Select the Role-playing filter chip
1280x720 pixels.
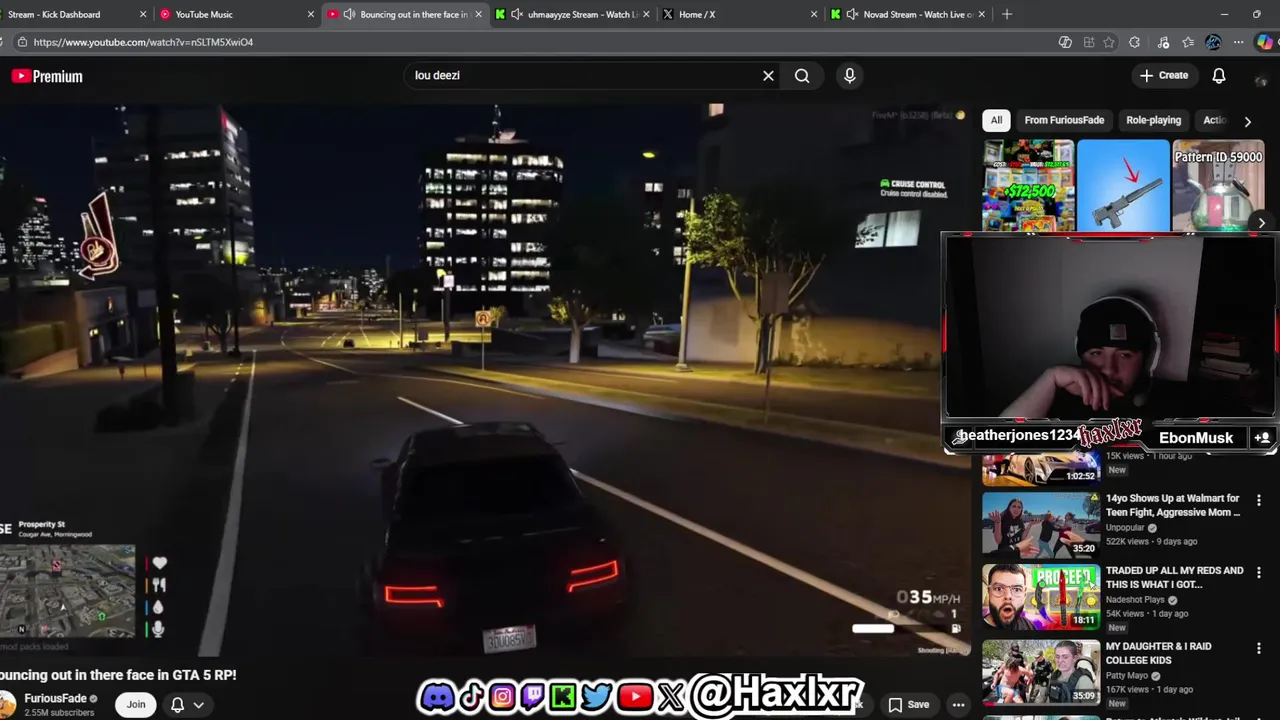1153,120
